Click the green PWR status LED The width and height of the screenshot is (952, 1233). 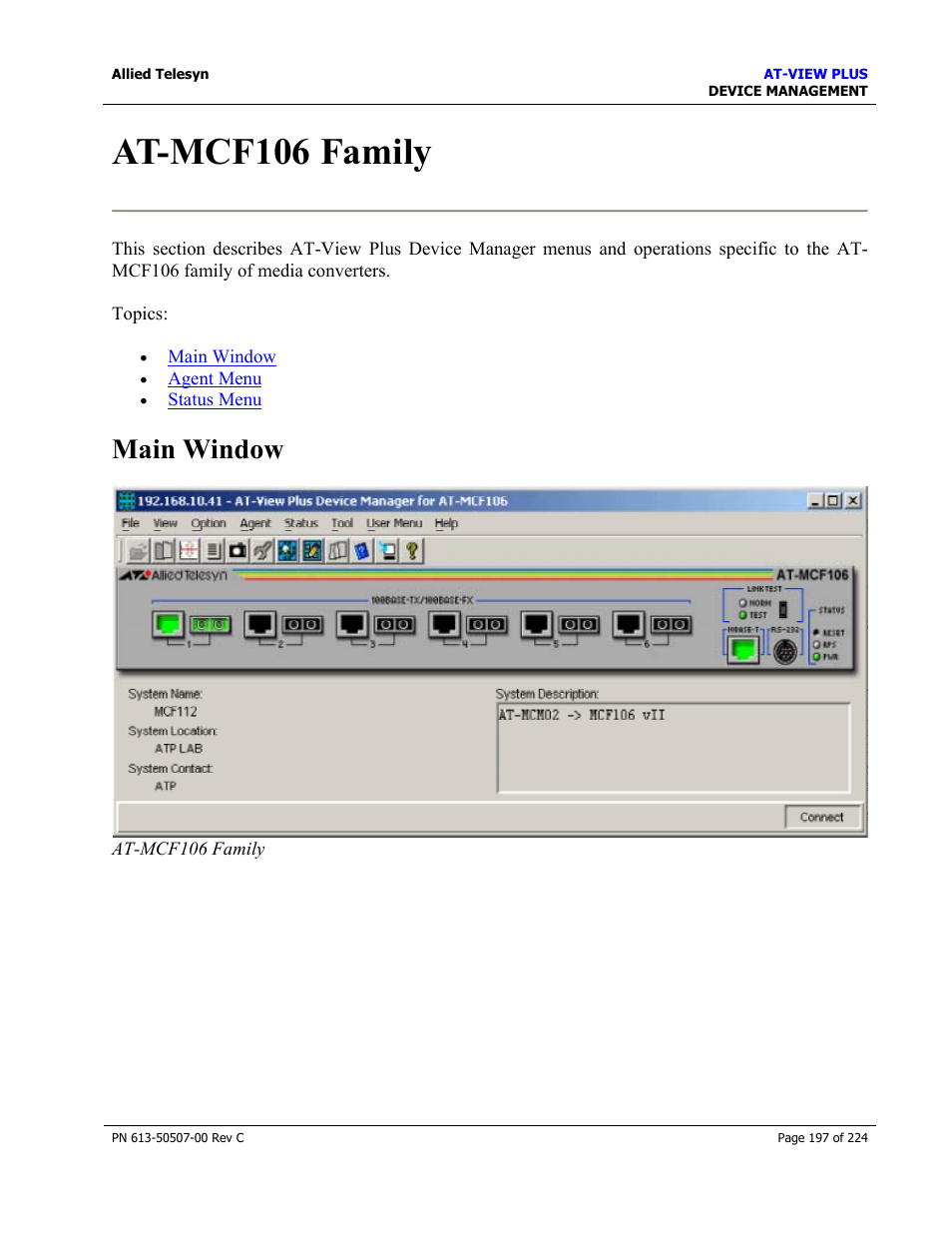pos(816,657)
